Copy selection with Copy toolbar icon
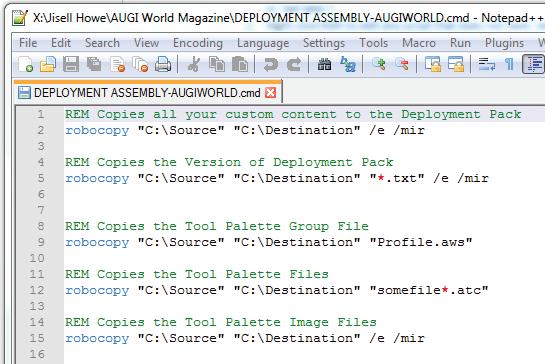This screenshot has width=545, height=364. coord(217,64)
